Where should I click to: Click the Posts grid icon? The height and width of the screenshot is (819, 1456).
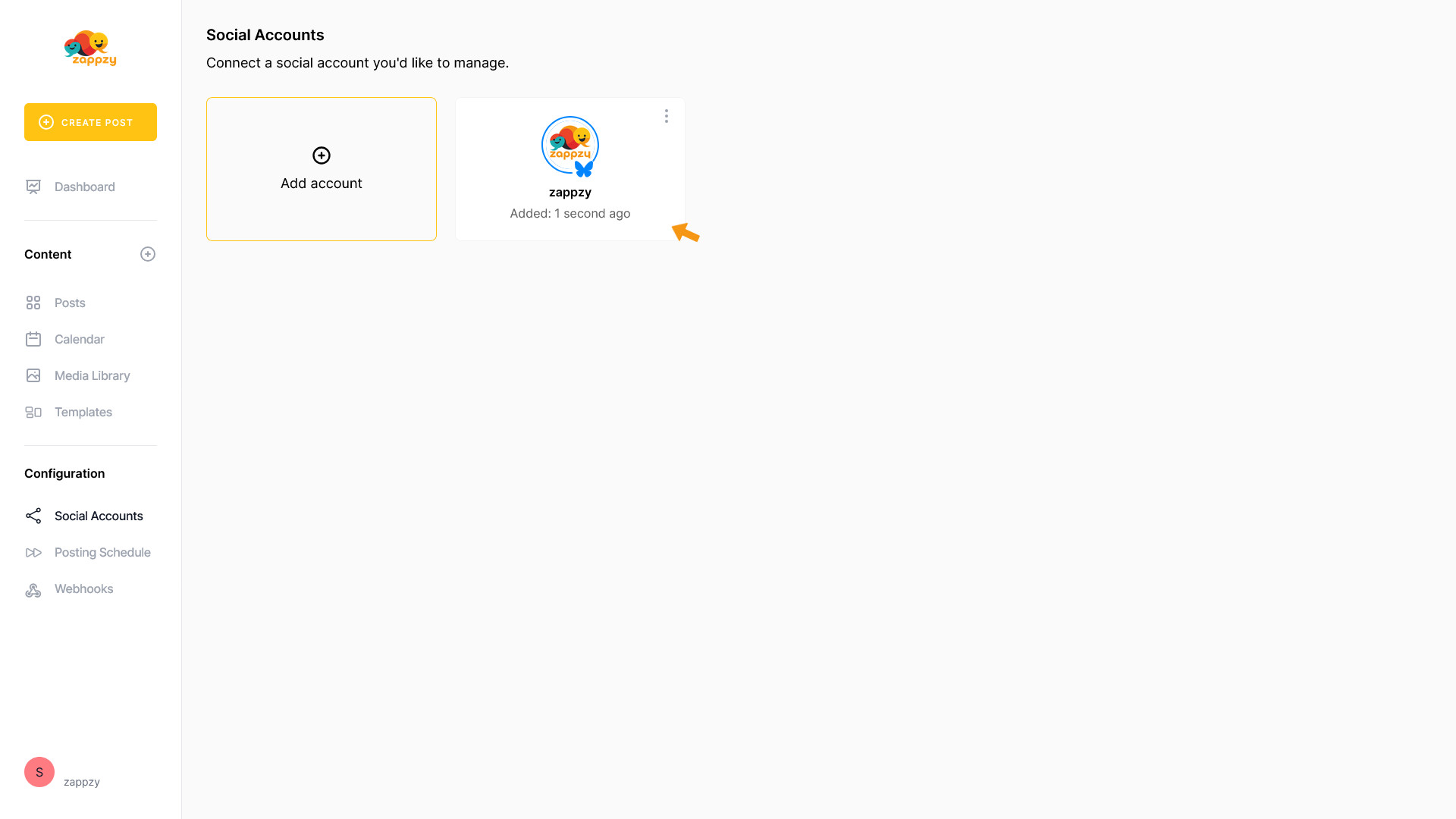(33, 303)
